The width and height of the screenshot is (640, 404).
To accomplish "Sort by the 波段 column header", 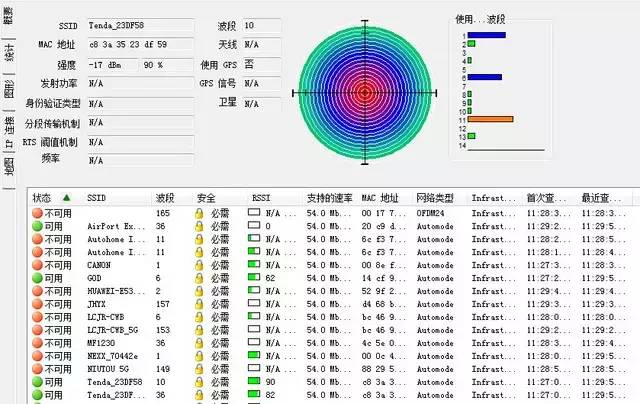I will (x=165, y=198).
